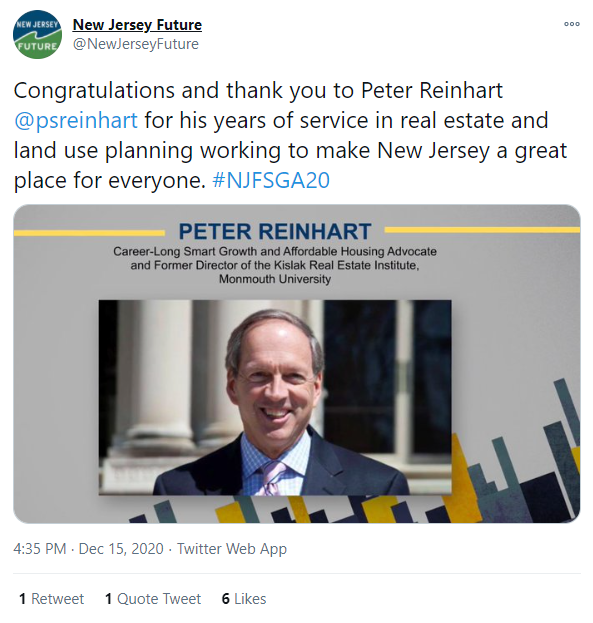Click the Career-Long Smart Growth subtitle line
The width and height of the screenshot is (593, 623).
click(x=275, y=252)
